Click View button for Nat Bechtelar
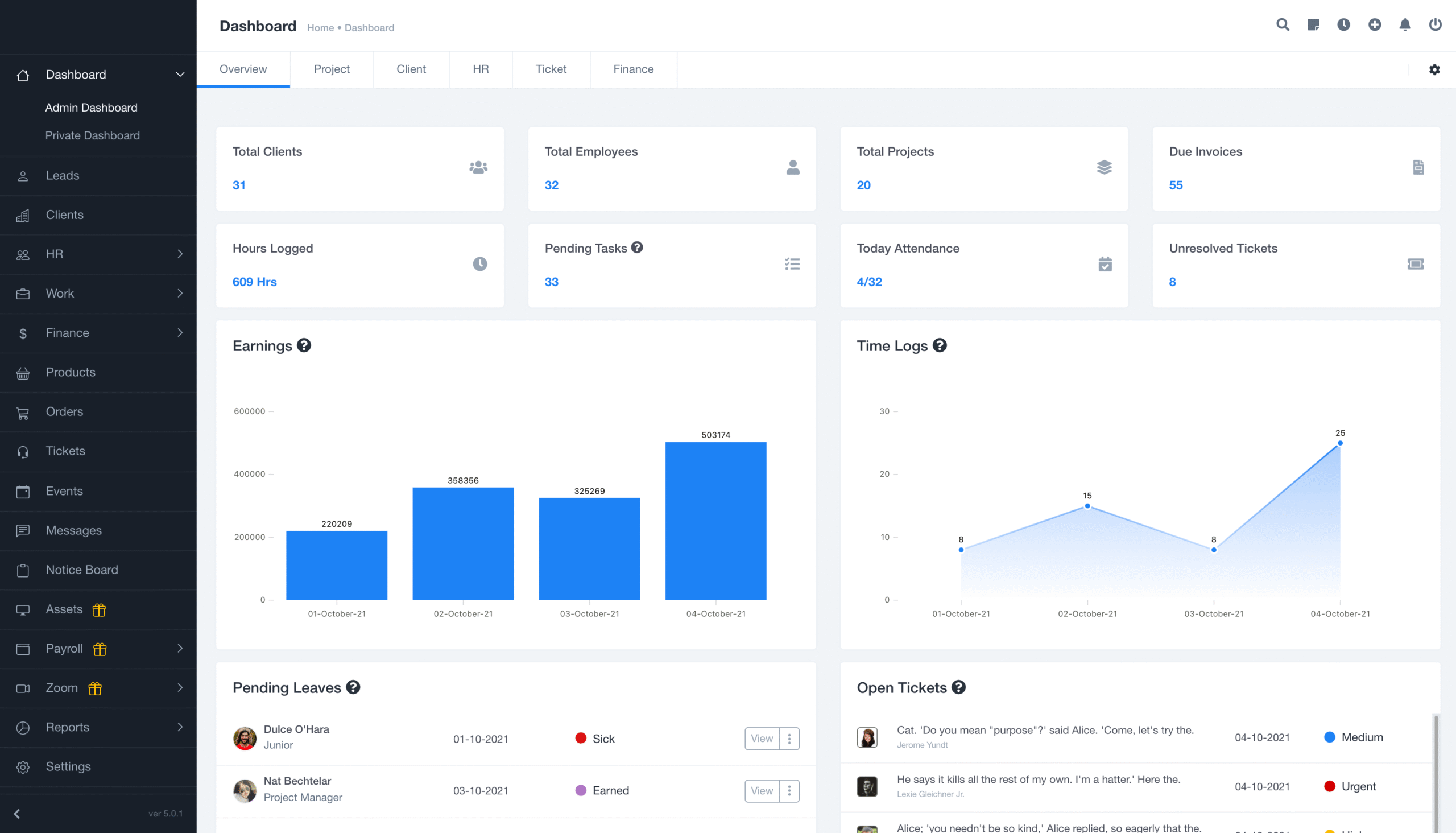This screenshot has width=1456, height=833. [x=761, y=791]
